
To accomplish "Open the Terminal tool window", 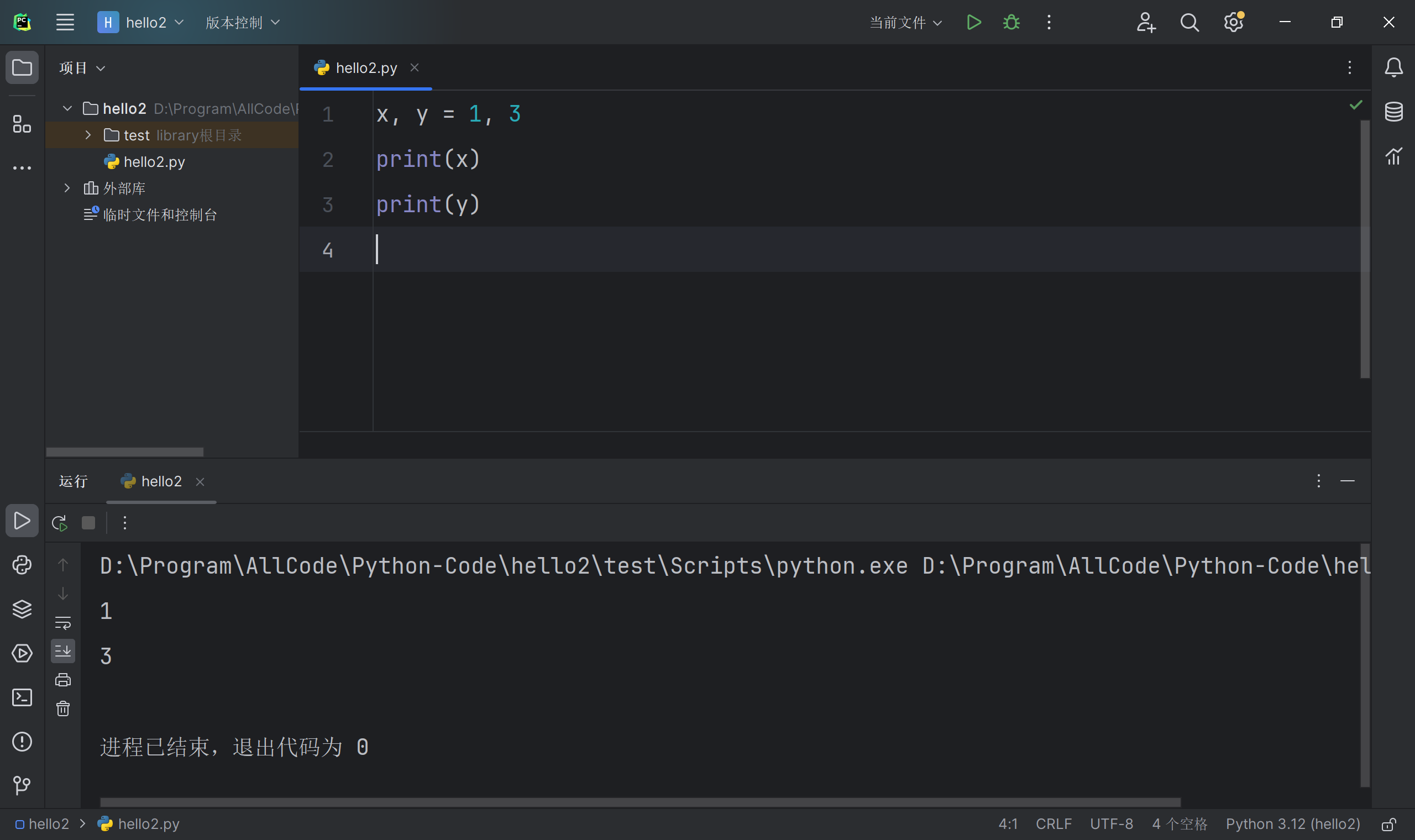I will tap(22, 697).
